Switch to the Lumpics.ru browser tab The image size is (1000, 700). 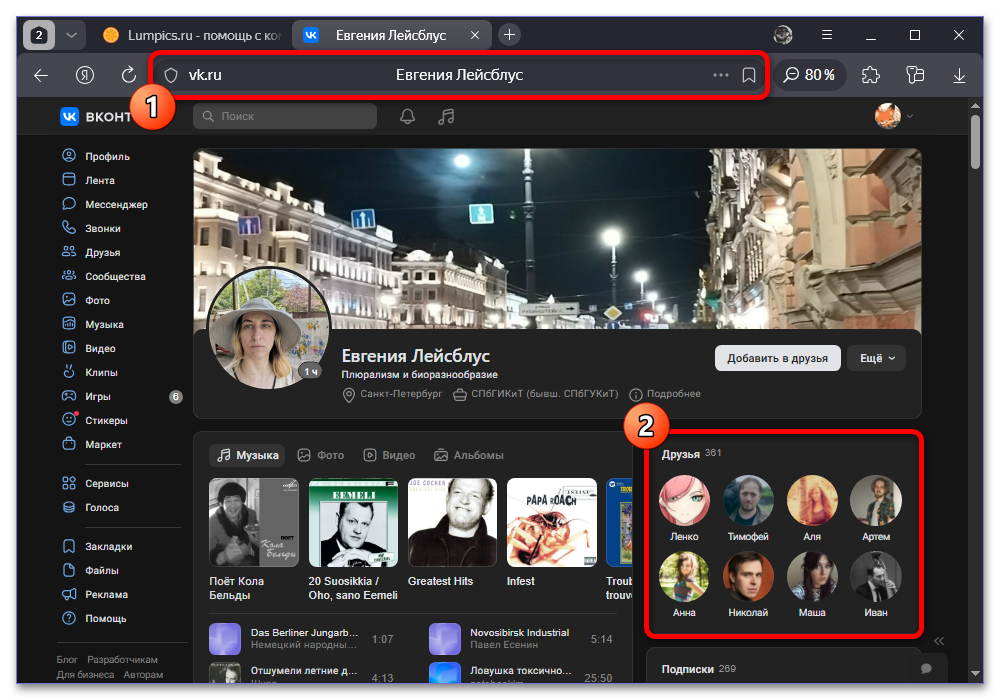193,35
